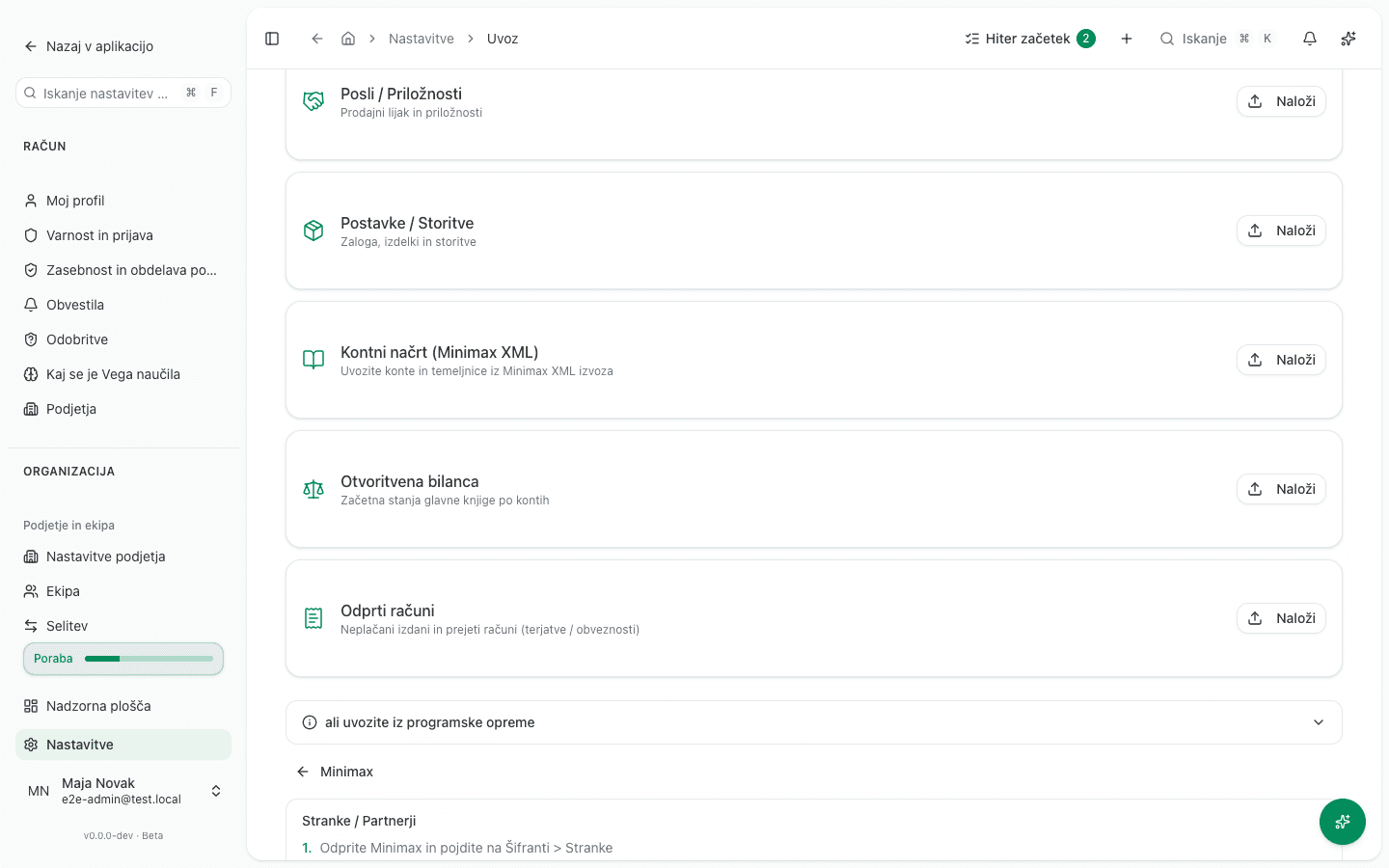Go back from the Minimax instructions
1389x868 pixels.
[x=335, y=772]
